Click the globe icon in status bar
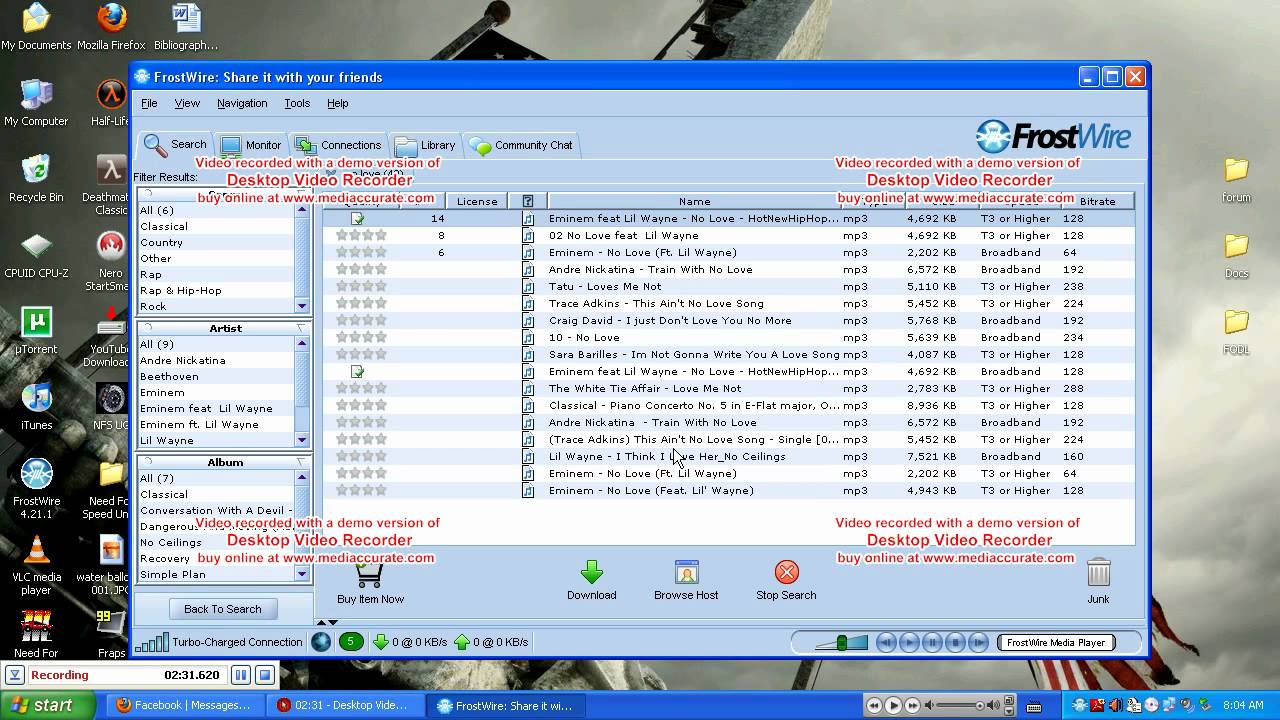The image size is (1280, 720). point(321,642)
